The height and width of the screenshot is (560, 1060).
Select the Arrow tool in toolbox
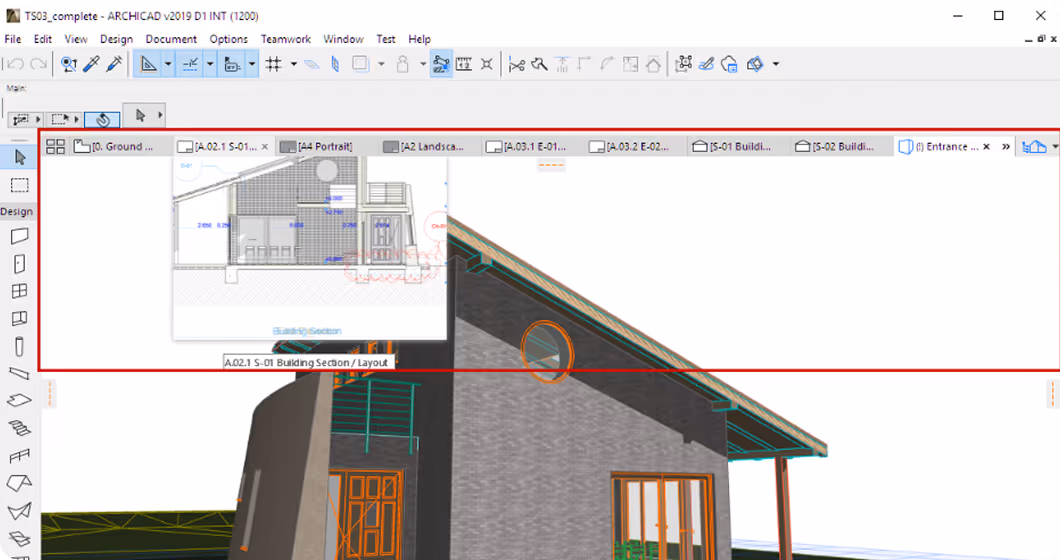pos(20,157)
